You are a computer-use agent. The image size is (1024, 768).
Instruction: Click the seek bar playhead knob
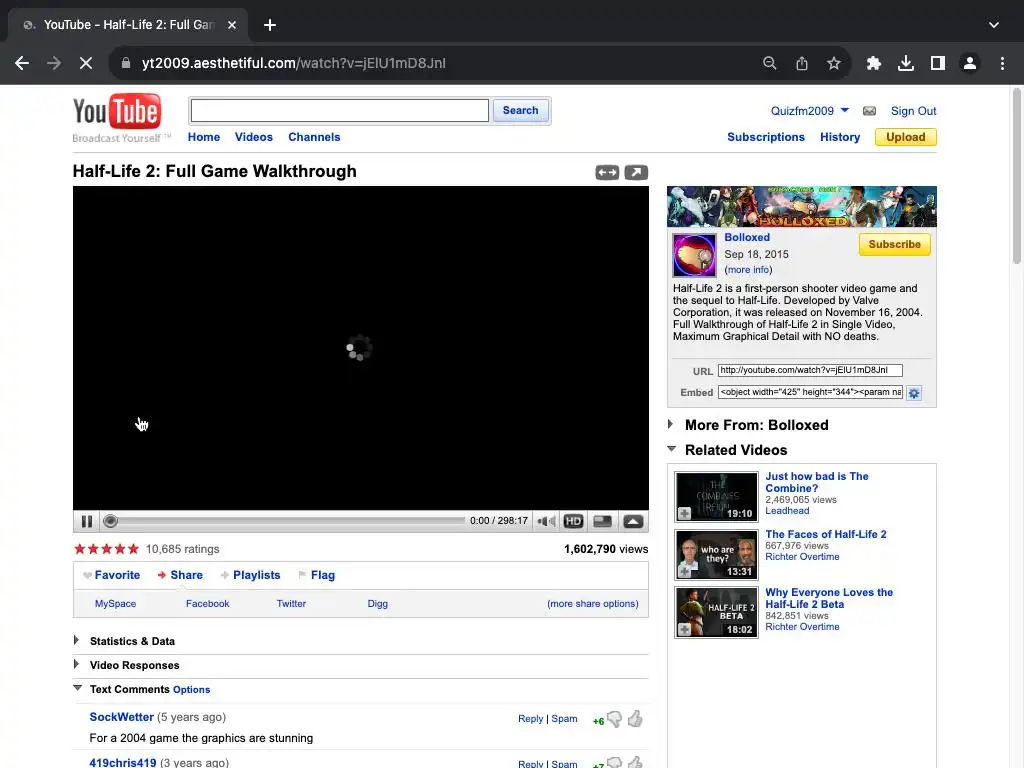pyautogui.click(x=110, y=521)
